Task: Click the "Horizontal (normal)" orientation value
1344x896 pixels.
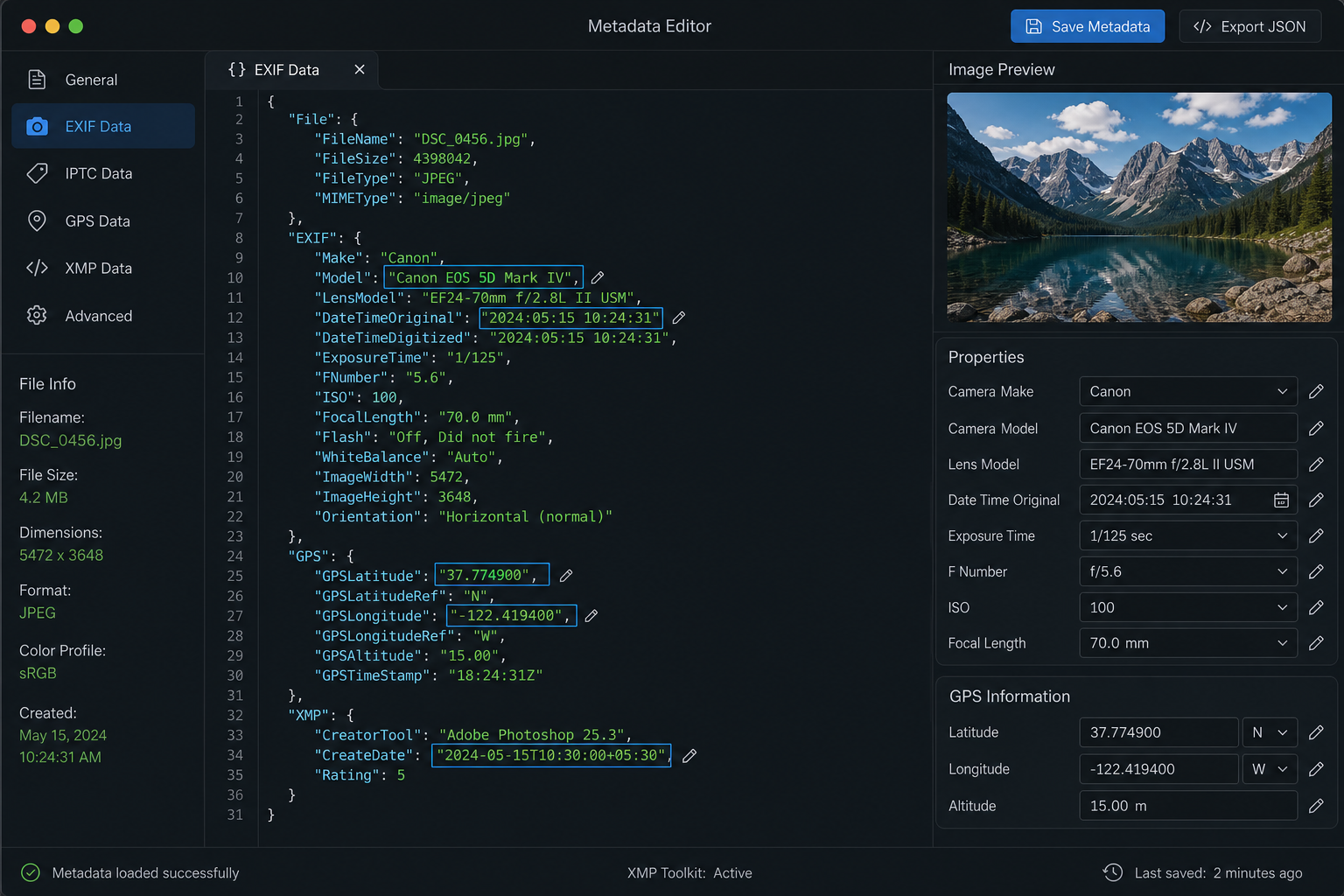Action: [x=525, y=516]
